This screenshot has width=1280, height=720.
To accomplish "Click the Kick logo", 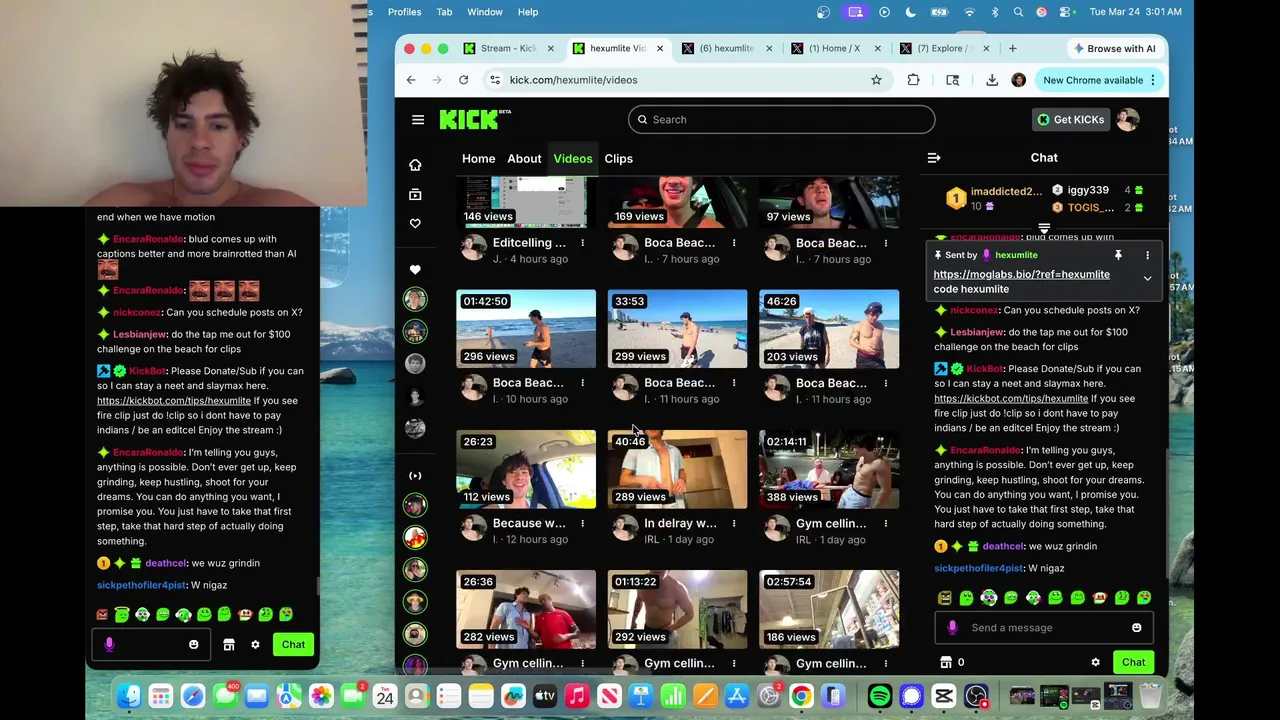I will (473, 119).
